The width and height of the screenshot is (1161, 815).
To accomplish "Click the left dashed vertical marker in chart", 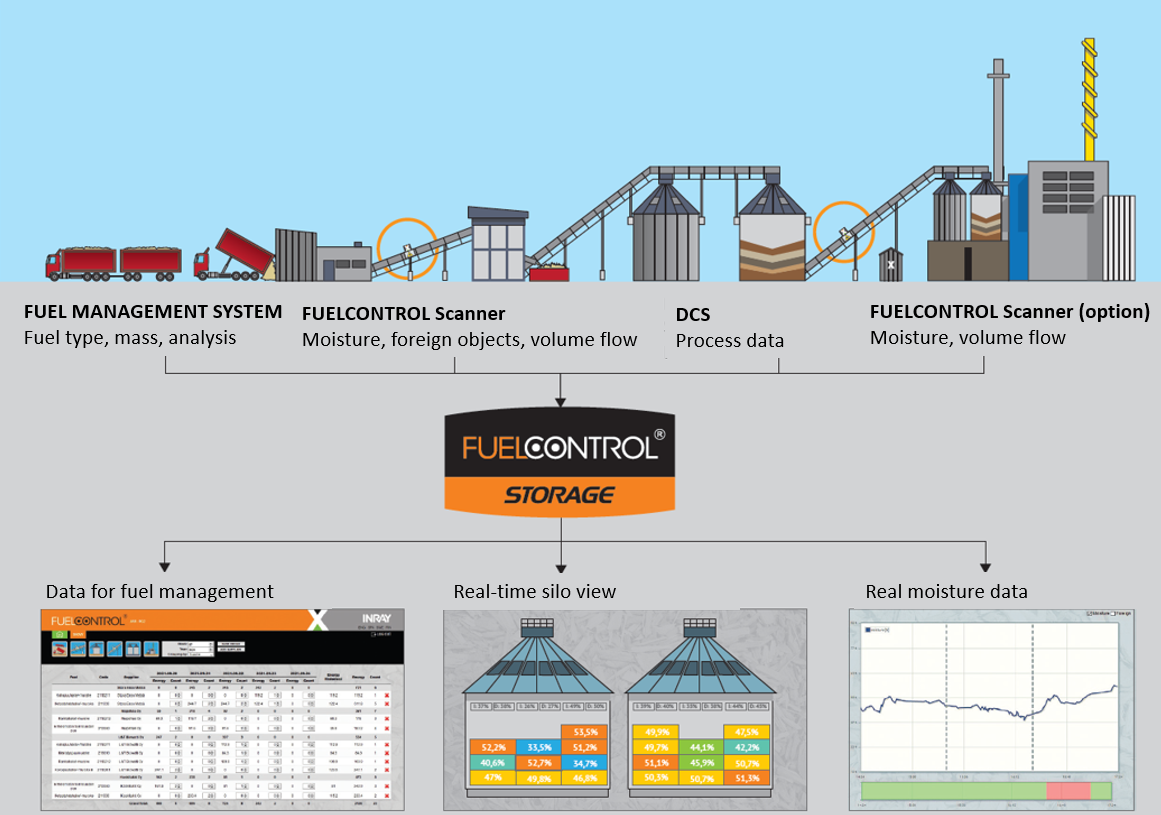I will coord(946,699).
